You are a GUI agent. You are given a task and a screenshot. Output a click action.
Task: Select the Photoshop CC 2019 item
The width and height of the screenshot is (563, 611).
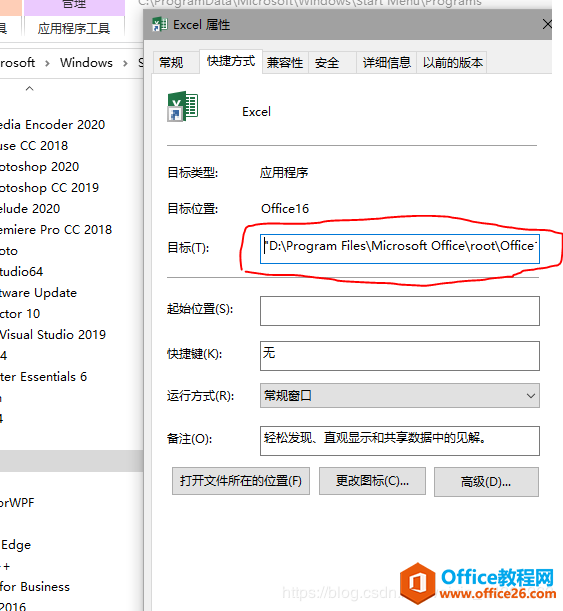click(x=49, y=188)
